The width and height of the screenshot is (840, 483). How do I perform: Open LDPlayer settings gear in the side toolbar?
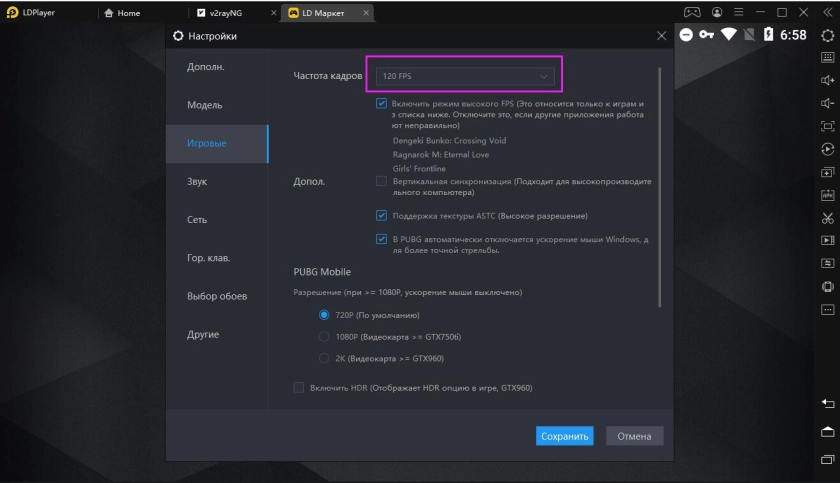point(828,35)
